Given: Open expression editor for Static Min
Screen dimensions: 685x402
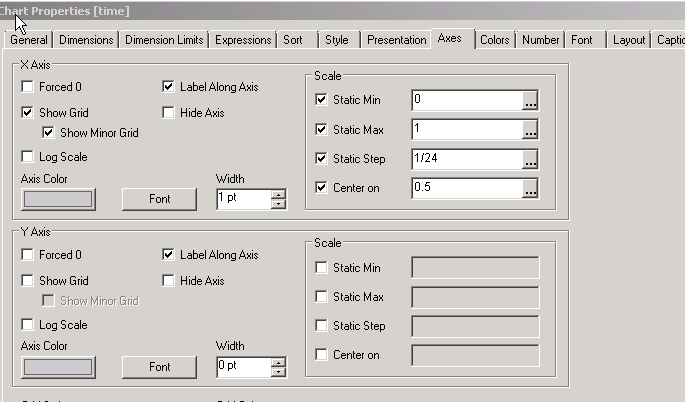Looking at the screenshot, I should tap(530, 100).
